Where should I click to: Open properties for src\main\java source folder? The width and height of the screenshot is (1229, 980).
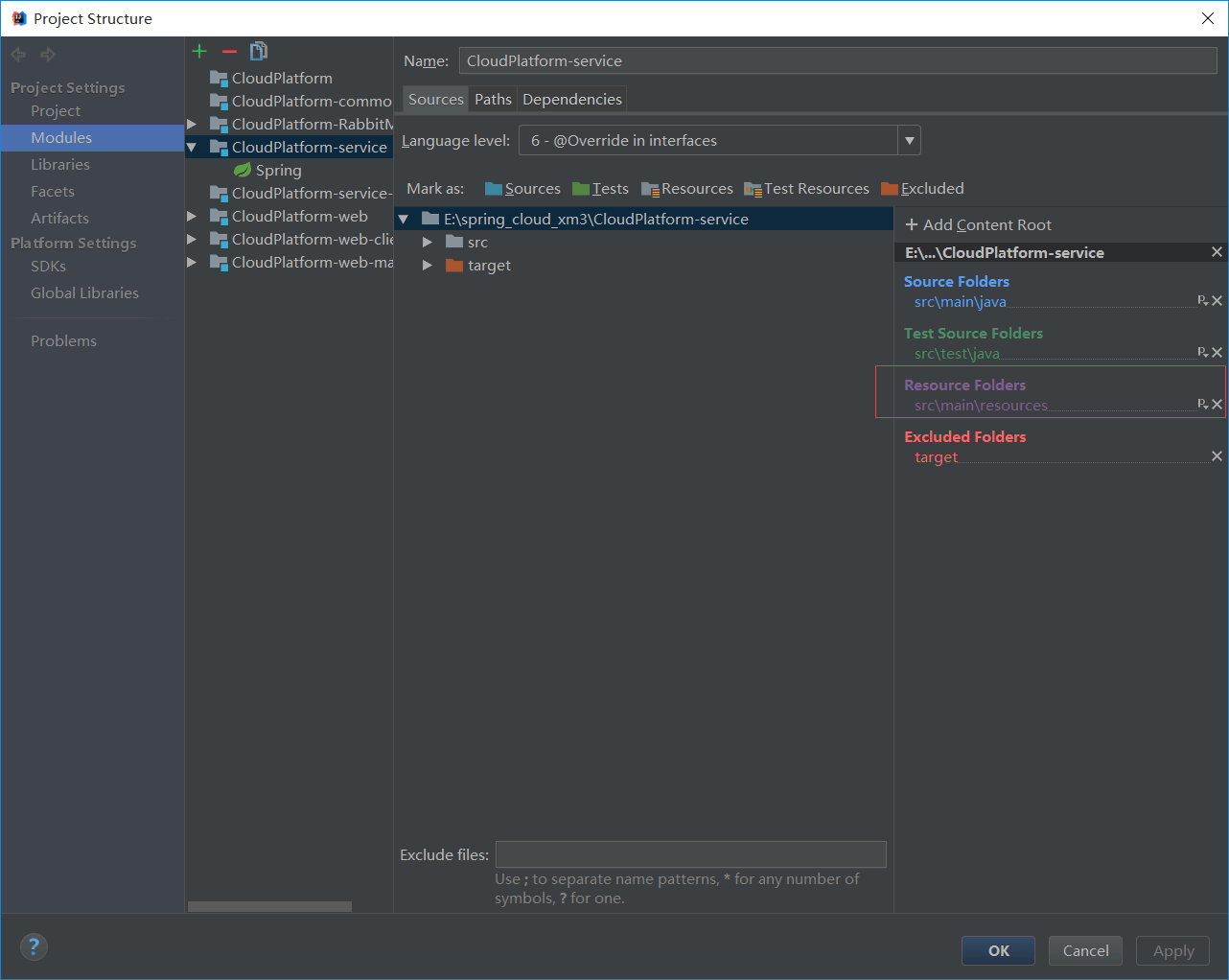click(x=1202, y=301)
